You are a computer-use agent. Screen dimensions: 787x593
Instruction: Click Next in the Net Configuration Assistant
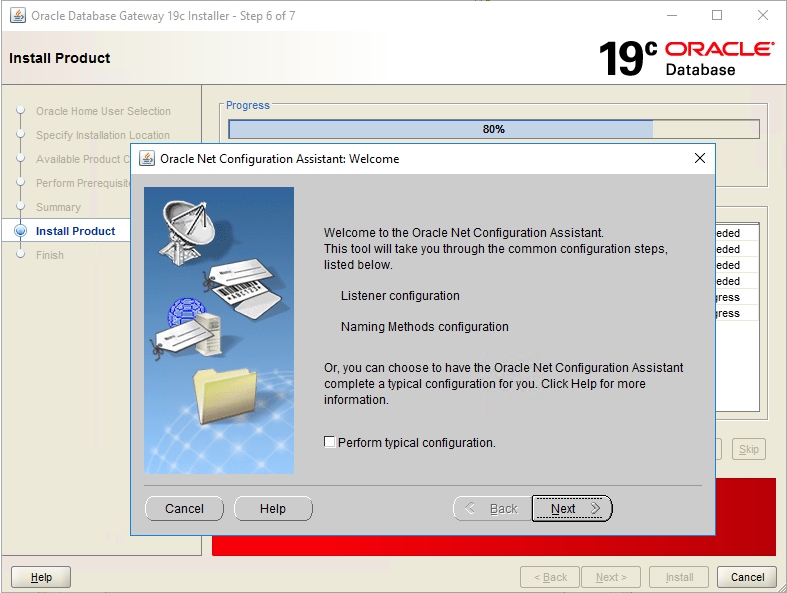(x=572, y=509)
